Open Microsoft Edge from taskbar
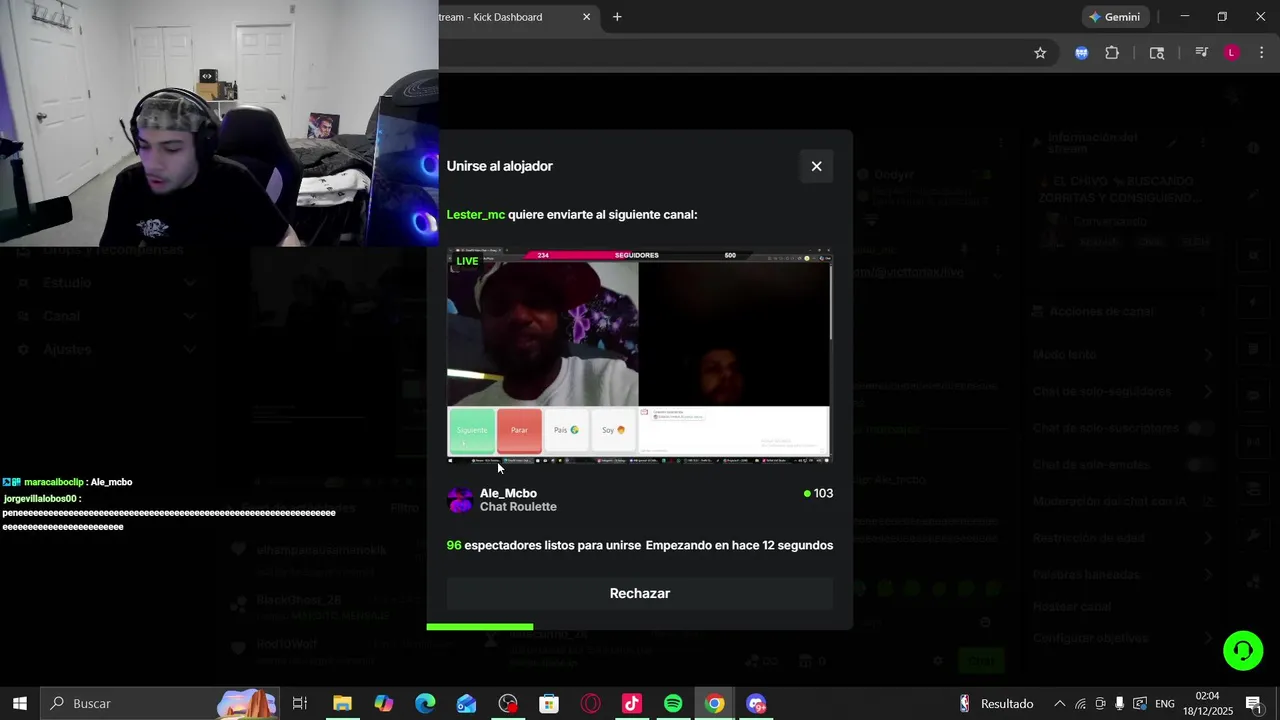 425,704
